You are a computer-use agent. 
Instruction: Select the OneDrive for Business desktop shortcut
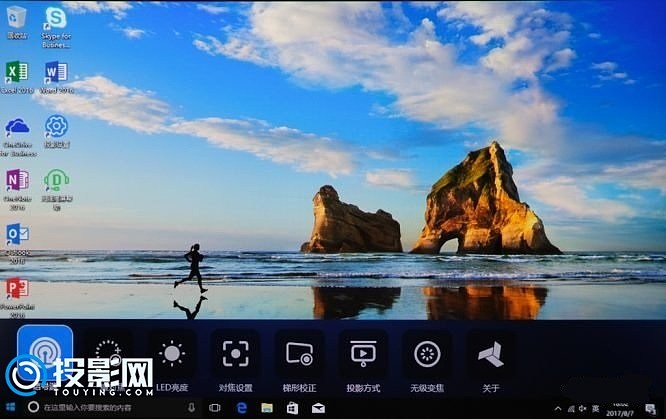tap(18, 137)
